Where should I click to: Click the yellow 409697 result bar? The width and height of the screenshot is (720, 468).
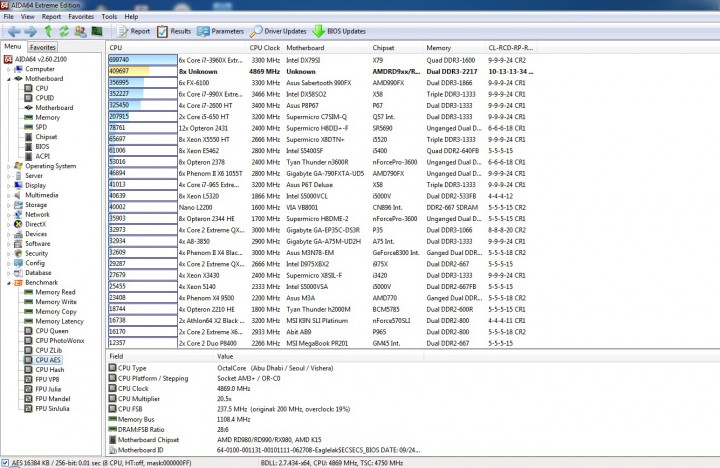(x=129, y=71)
